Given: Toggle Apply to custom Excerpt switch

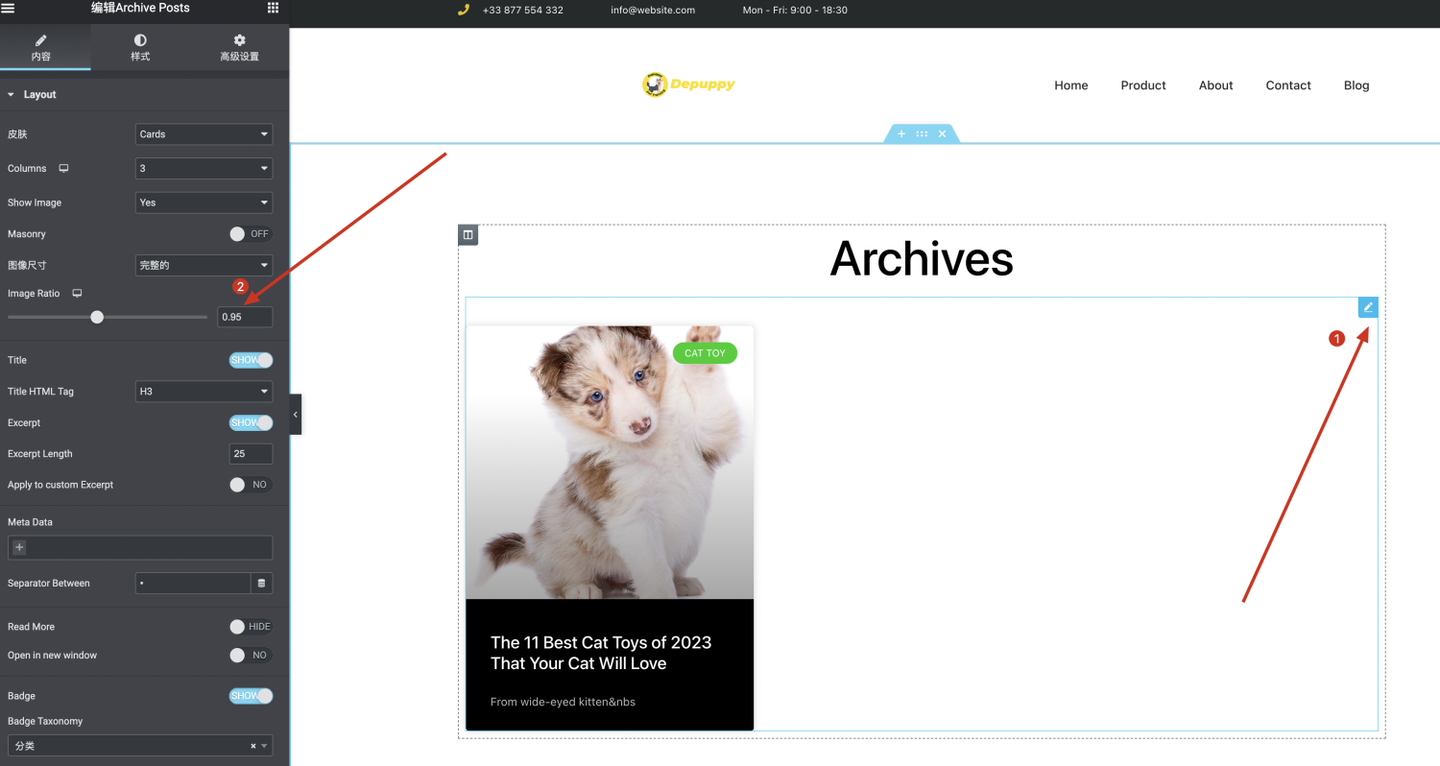Looking at the screenshot, I should (x=250, y=485).
